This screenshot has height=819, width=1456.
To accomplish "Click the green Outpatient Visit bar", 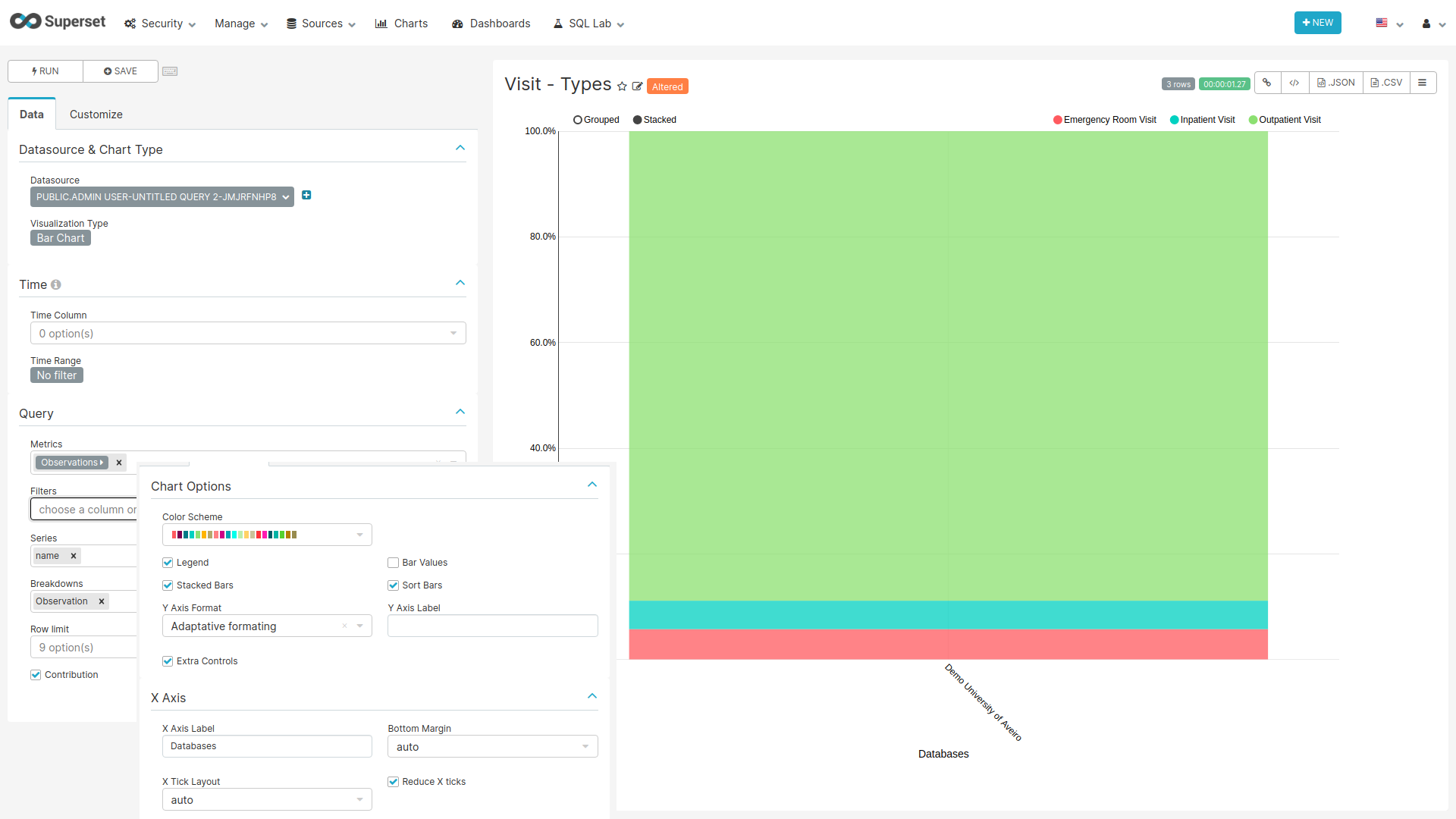I will (x=948, y=366).
